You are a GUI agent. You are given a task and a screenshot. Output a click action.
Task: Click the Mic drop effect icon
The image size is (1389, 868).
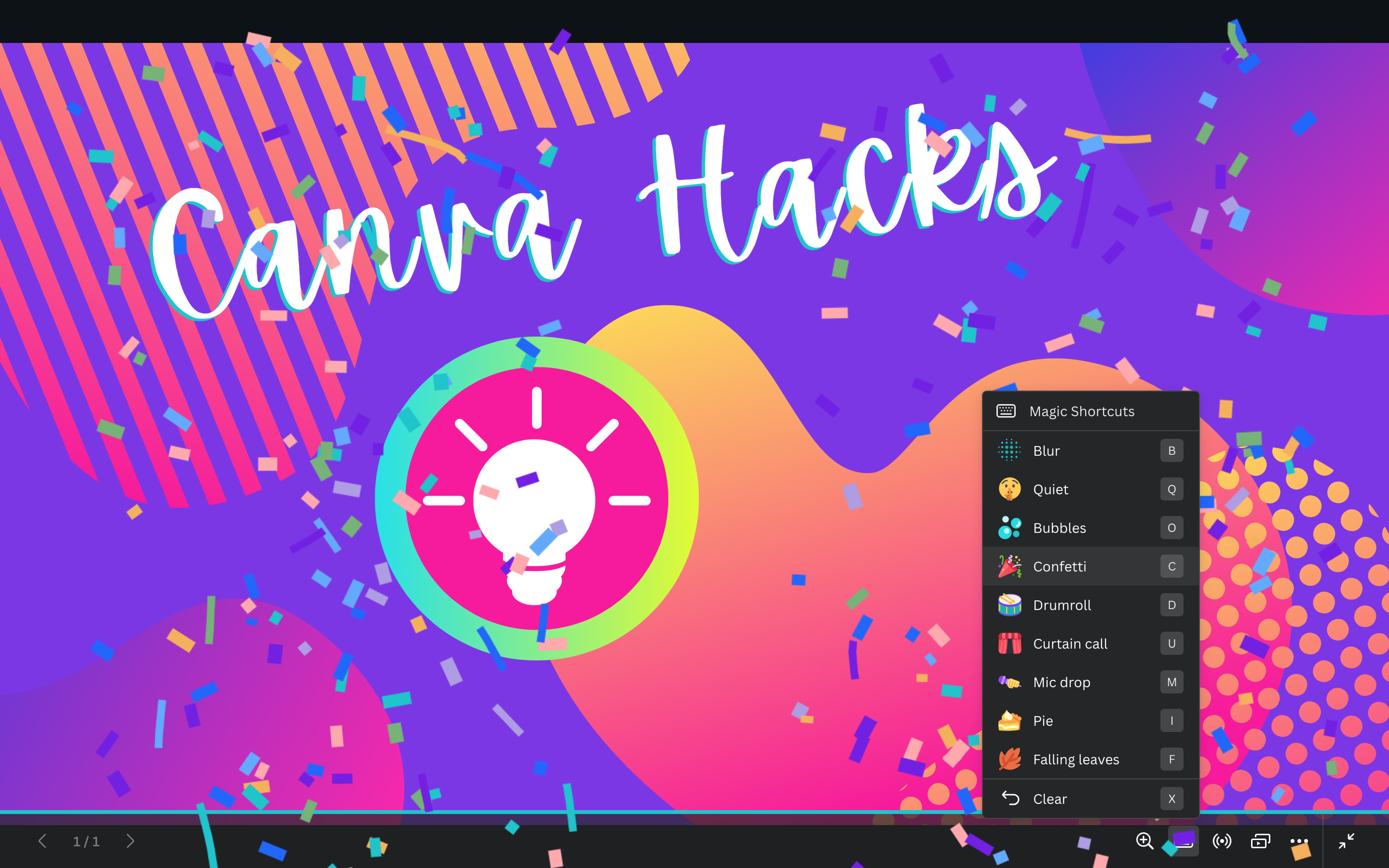pos(1009,682)
